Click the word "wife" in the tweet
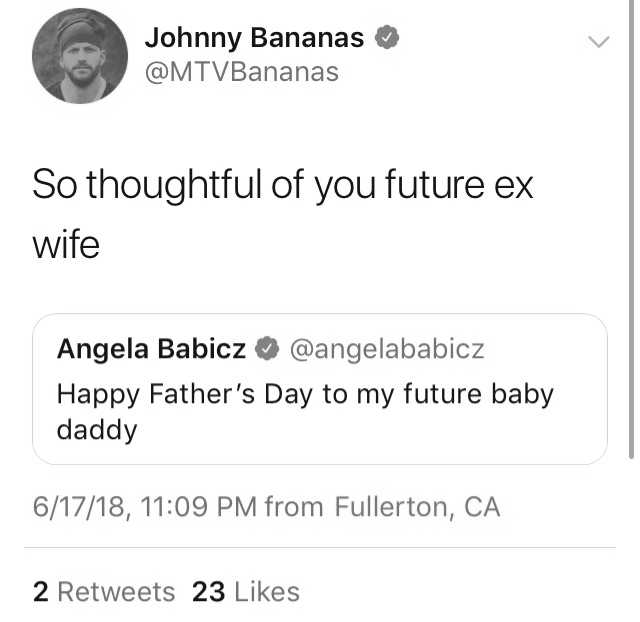Screen dimensions: 640x622 click(66, 245)
